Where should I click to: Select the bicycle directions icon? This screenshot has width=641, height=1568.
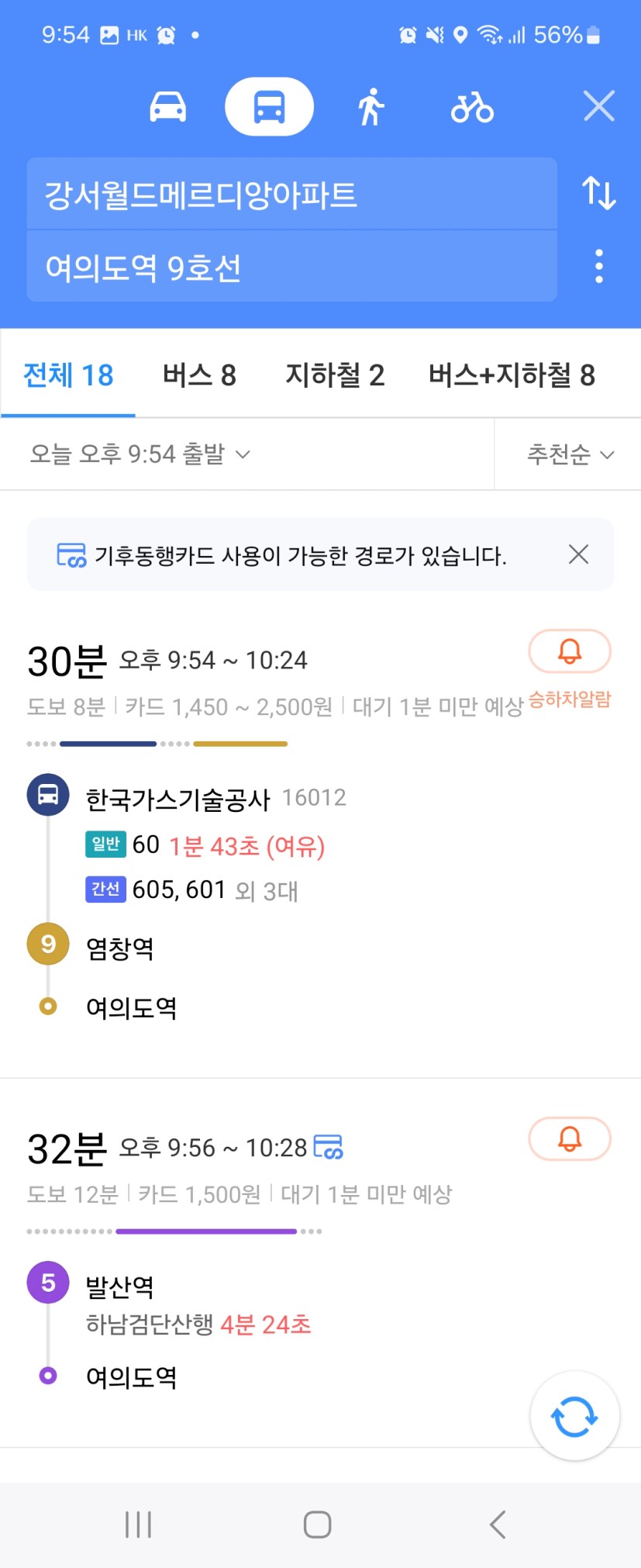click(x=472, y=107)
